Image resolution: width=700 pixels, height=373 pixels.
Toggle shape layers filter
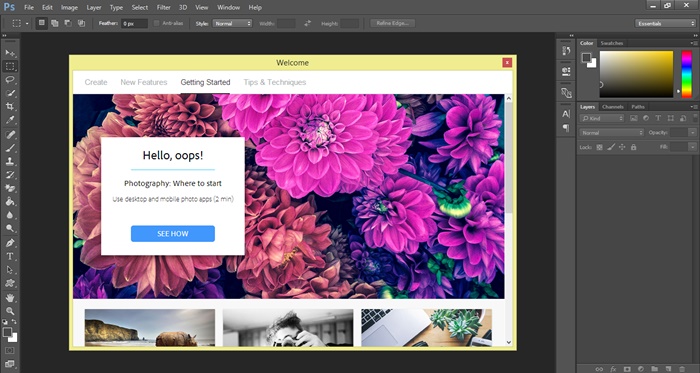pos(671,118)
